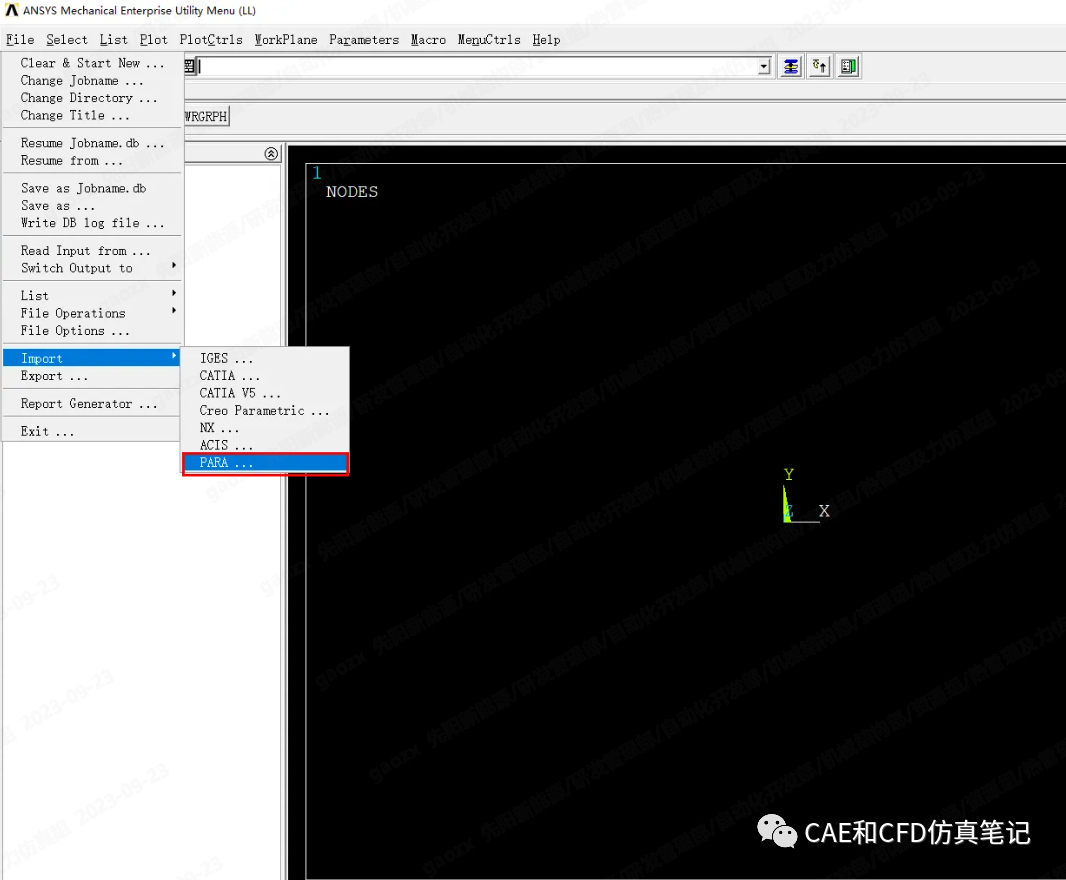The image size is (1066, 880).
Task: Open the Plot menu
Action: (153, 39)
